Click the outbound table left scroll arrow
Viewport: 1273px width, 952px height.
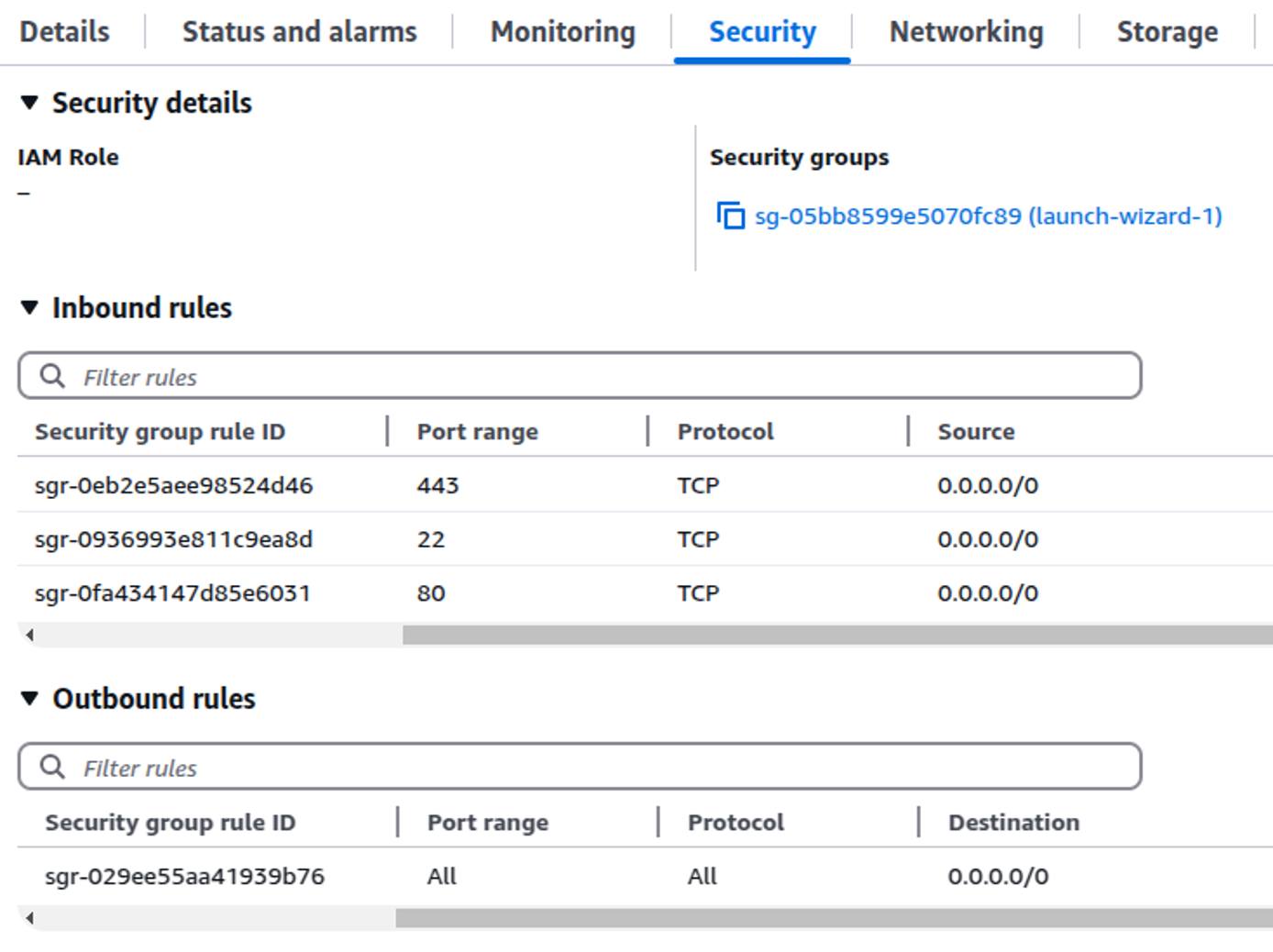click(29, 918)
